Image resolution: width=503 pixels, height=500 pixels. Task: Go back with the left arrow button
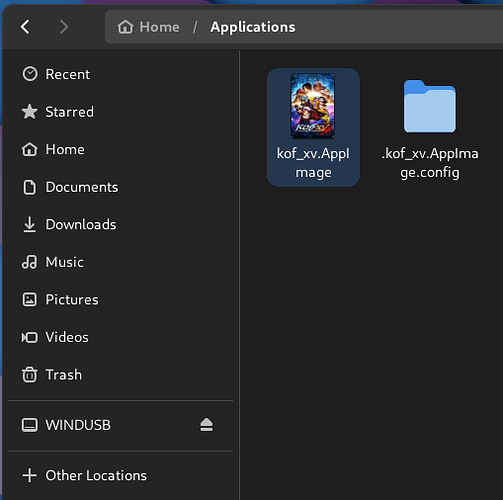(25, 27)
